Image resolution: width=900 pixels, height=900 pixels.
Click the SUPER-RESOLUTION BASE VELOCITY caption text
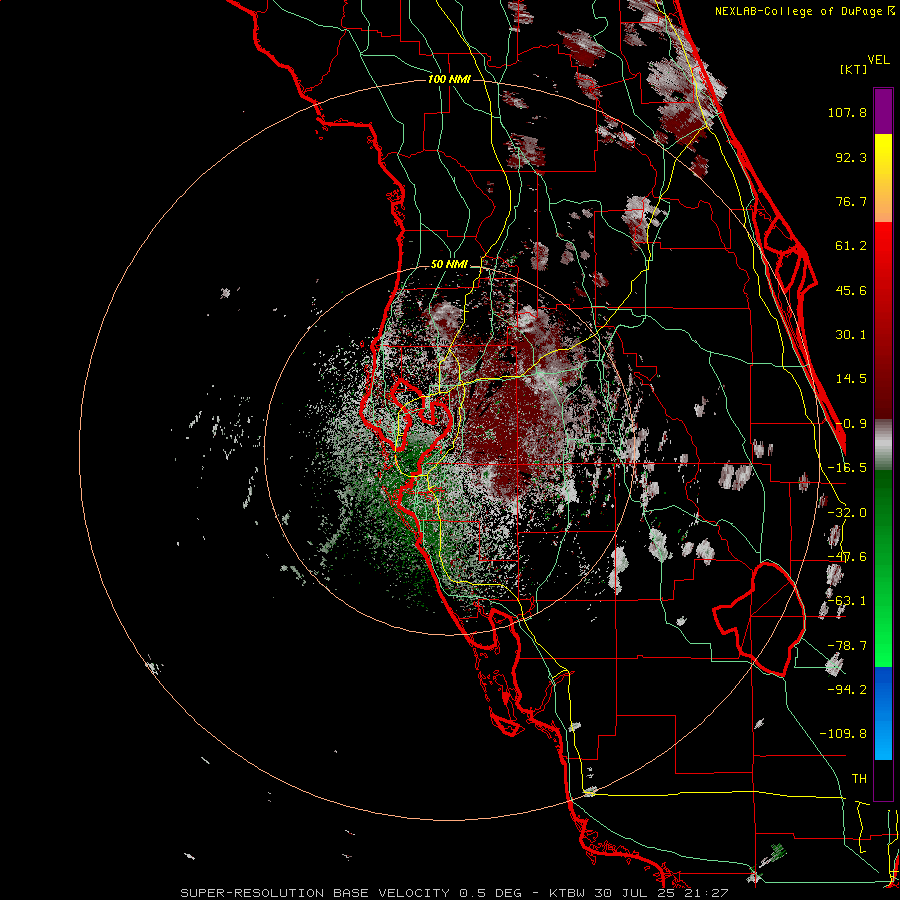click(x=316, y=893)
